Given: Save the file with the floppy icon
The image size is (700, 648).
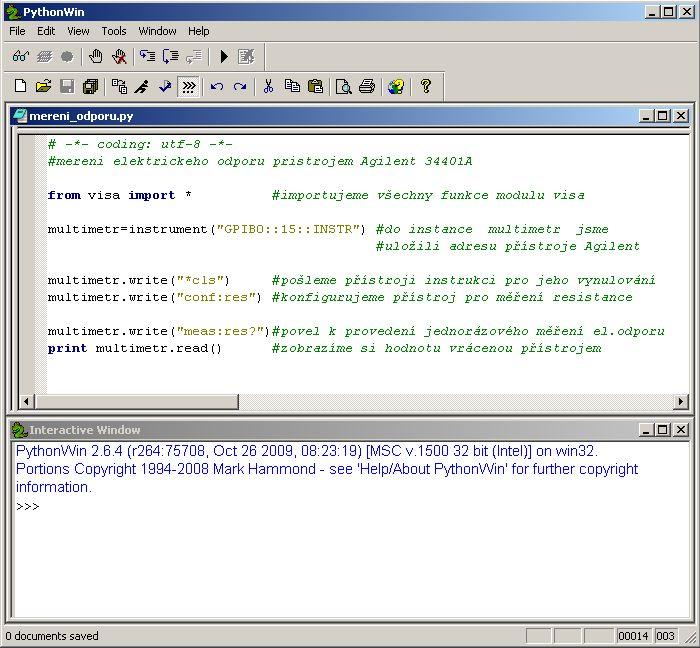Looking at the screenshot, I should click(x=67, y=86).
